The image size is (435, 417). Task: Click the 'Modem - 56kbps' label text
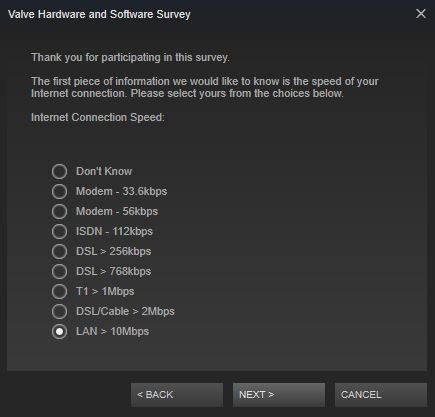pyautogui.click(x=117, y=211)
